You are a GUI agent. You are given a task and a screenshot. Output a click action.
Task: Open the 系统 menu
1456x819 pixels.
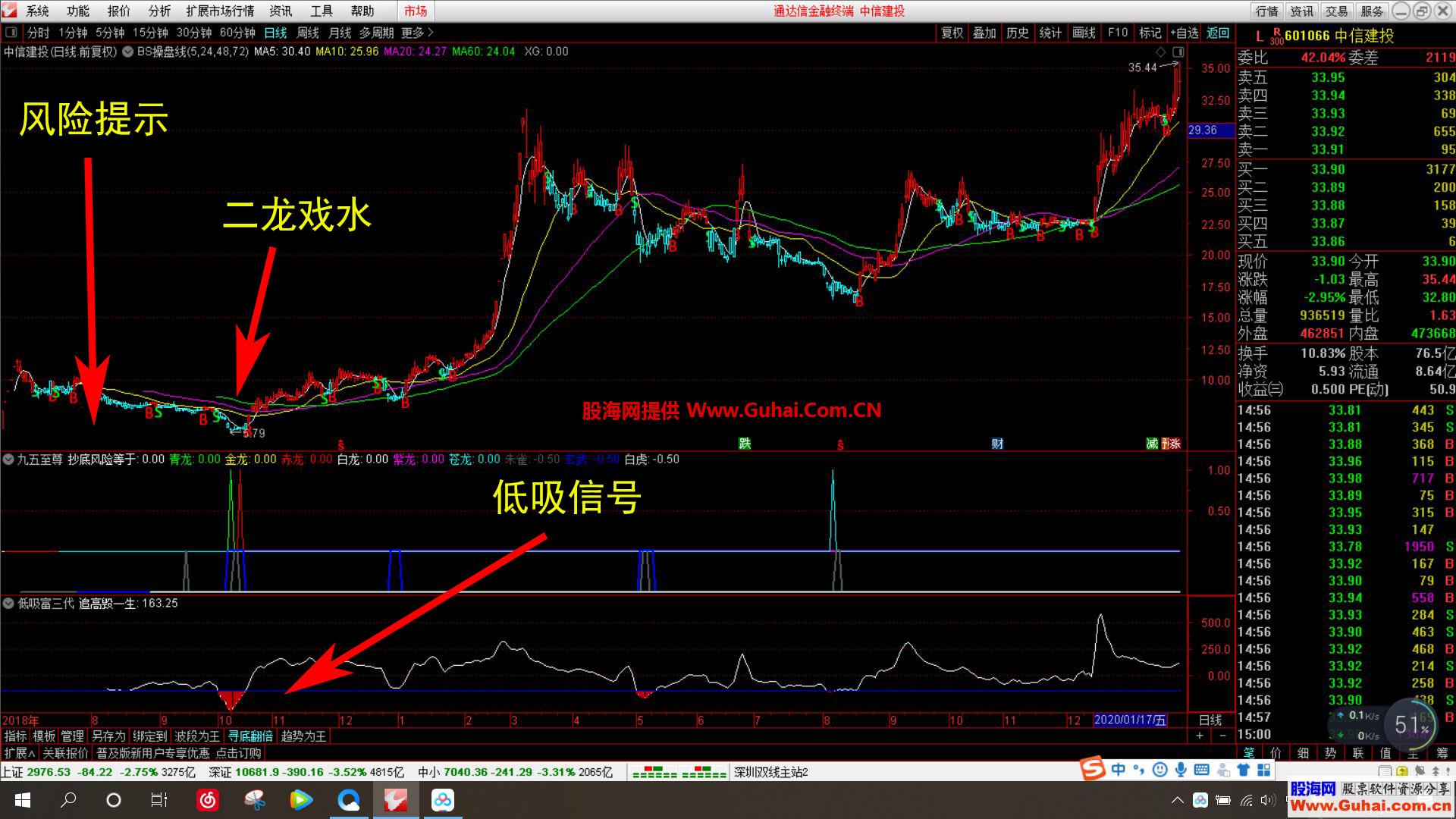click(38, 11)
